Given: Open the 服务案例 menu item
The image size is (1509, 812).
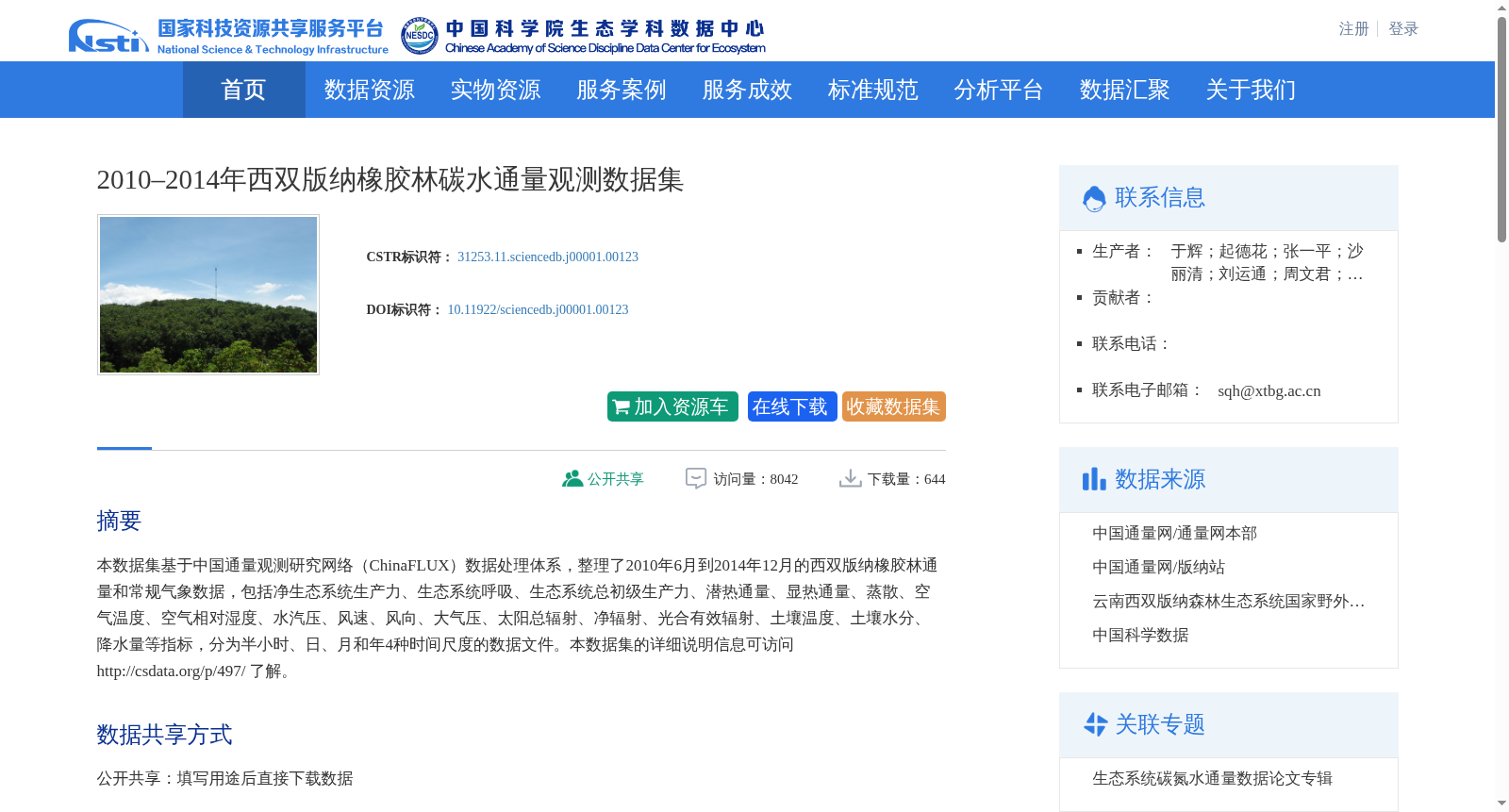Looking at the screenshot, I should coord(621,90).
